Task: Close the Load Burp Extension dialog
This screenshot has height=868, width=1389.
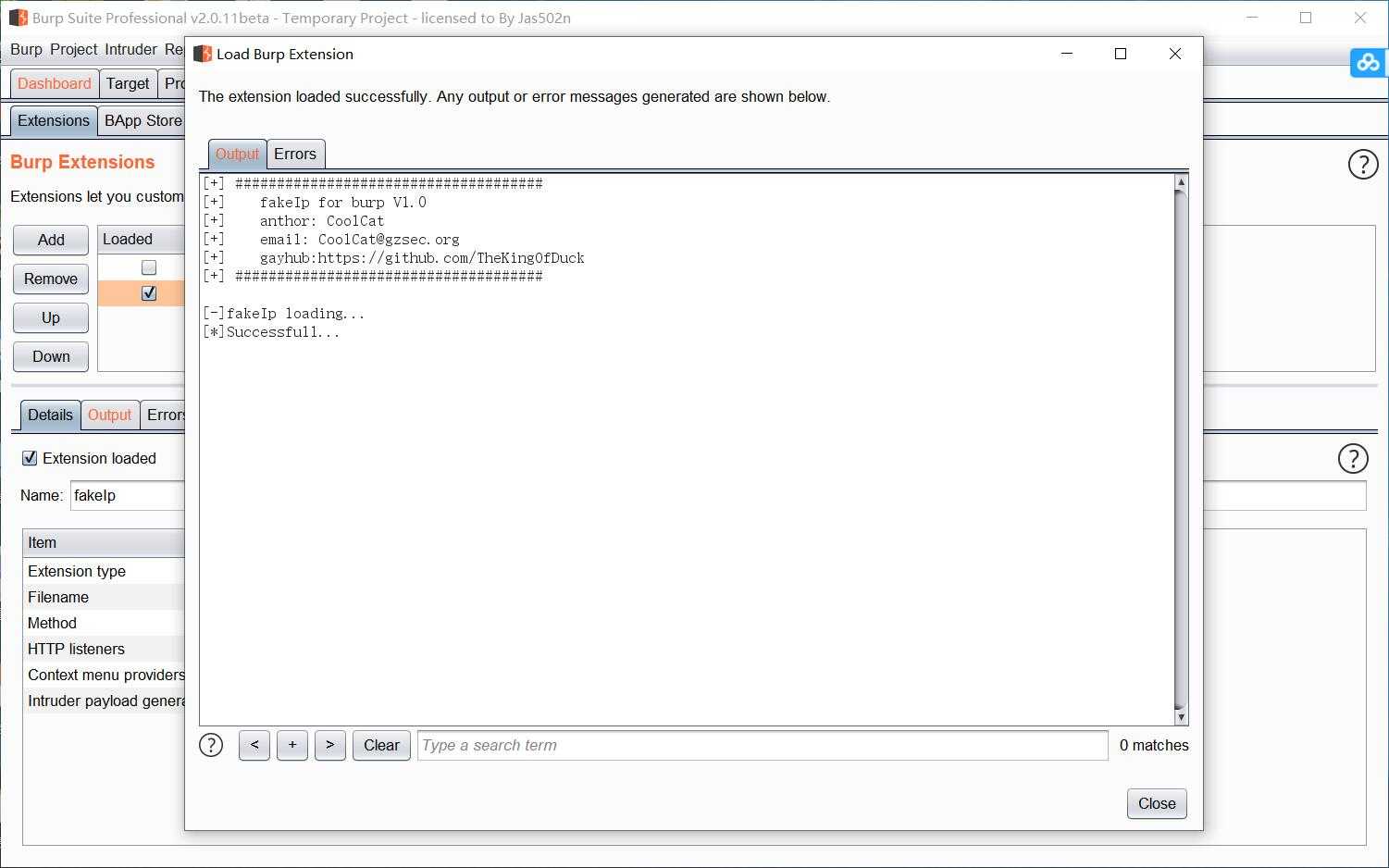Action: 1157,803
